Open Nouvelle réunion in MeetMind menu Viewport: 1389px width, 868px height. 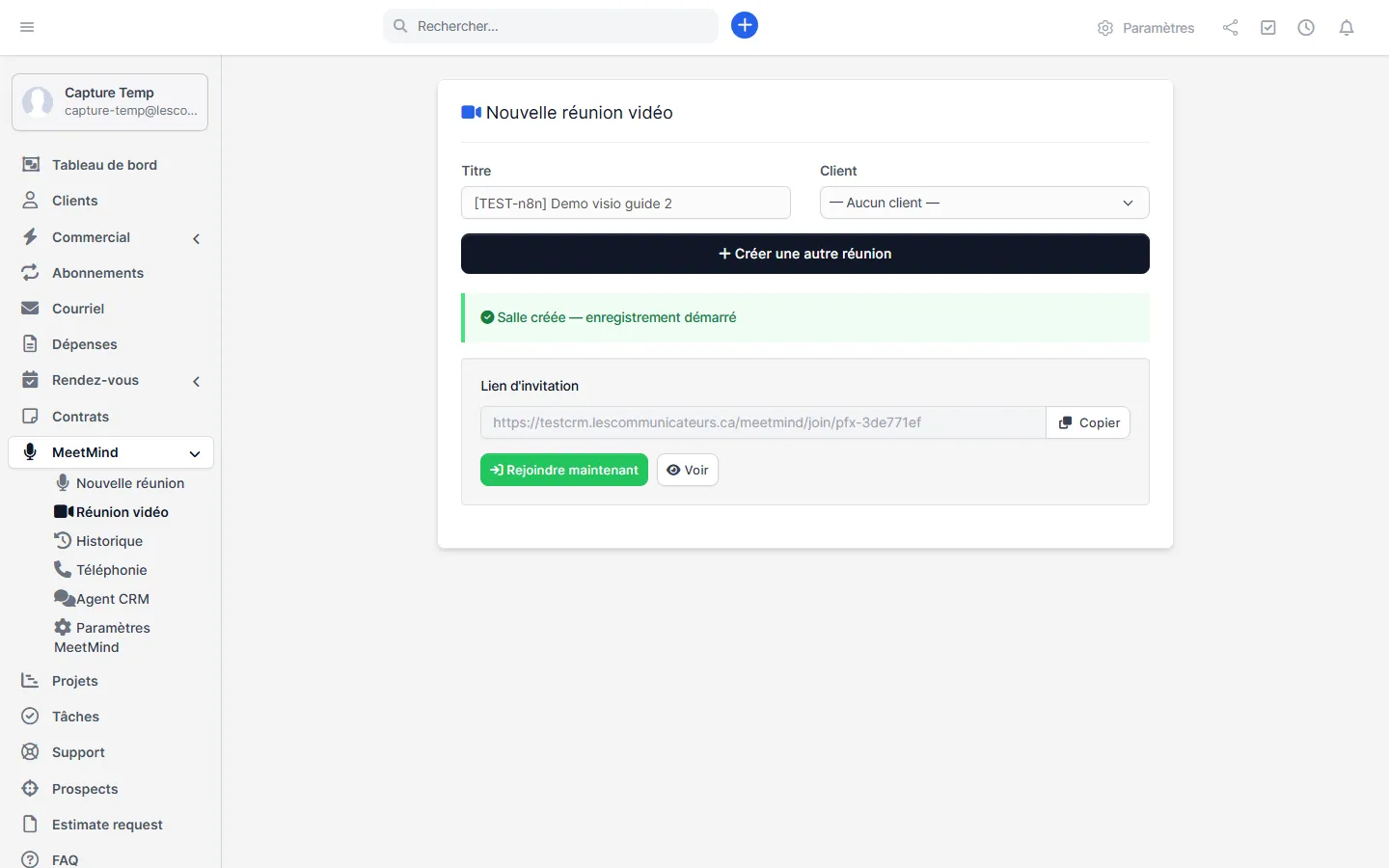[120, 483]
